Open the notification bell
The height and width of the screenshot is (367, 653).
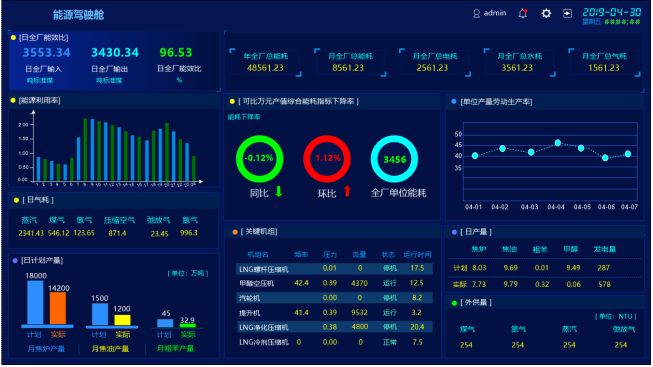point(523,13)
